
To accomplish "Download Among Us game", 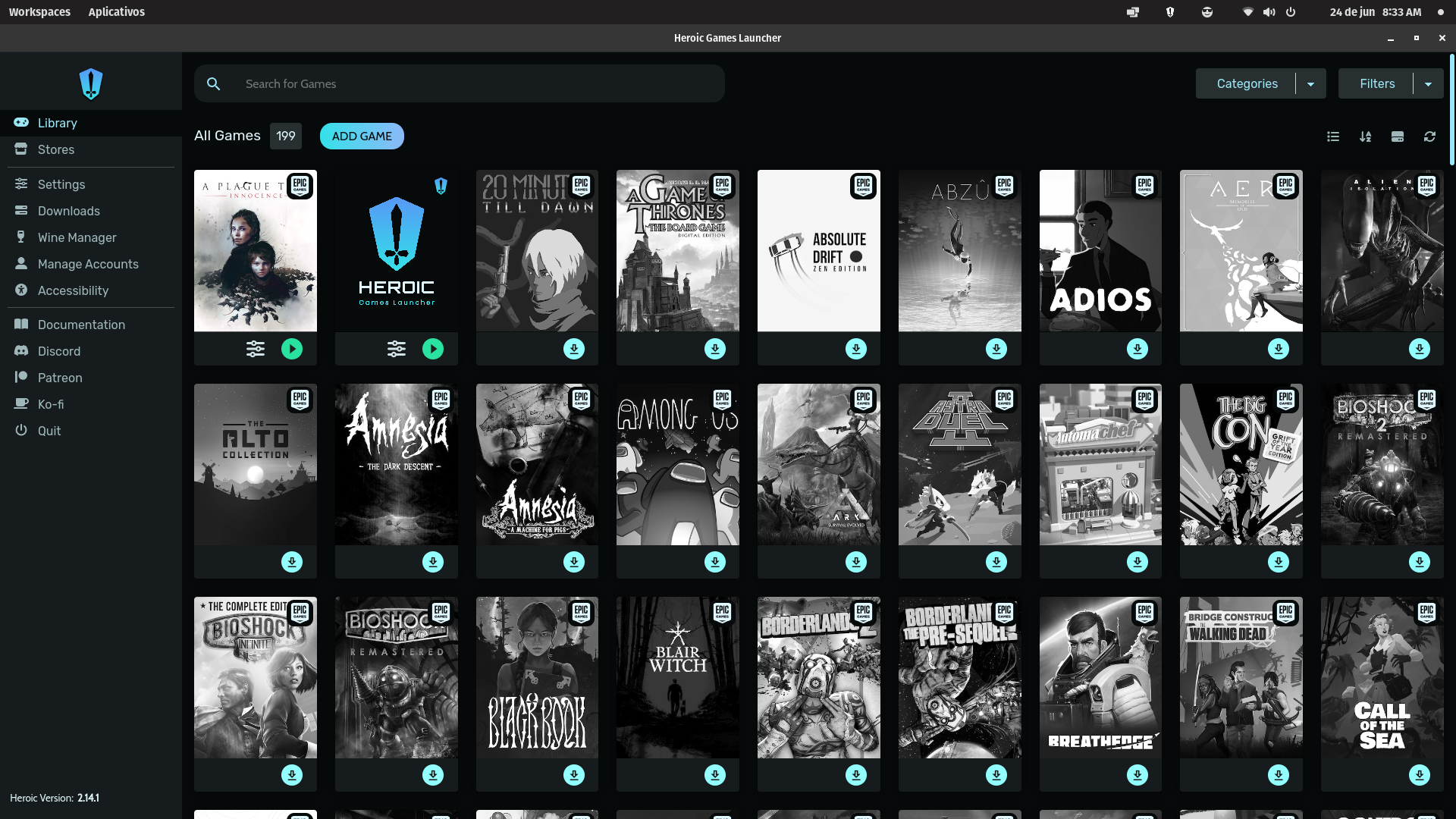I will coord(715,562).
